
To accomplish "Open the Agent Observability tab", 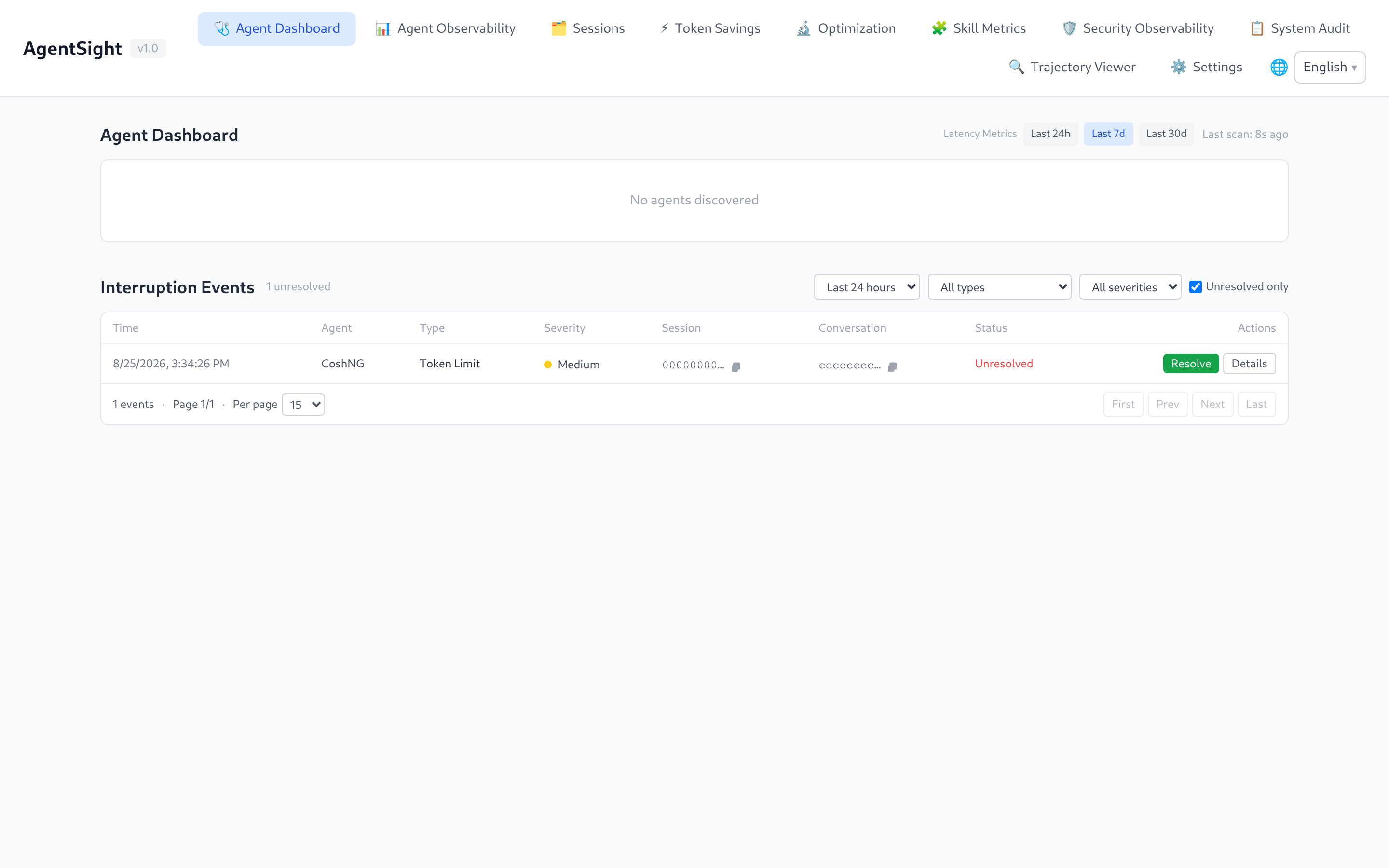I will pyautogui.click(x=446, y=29).
